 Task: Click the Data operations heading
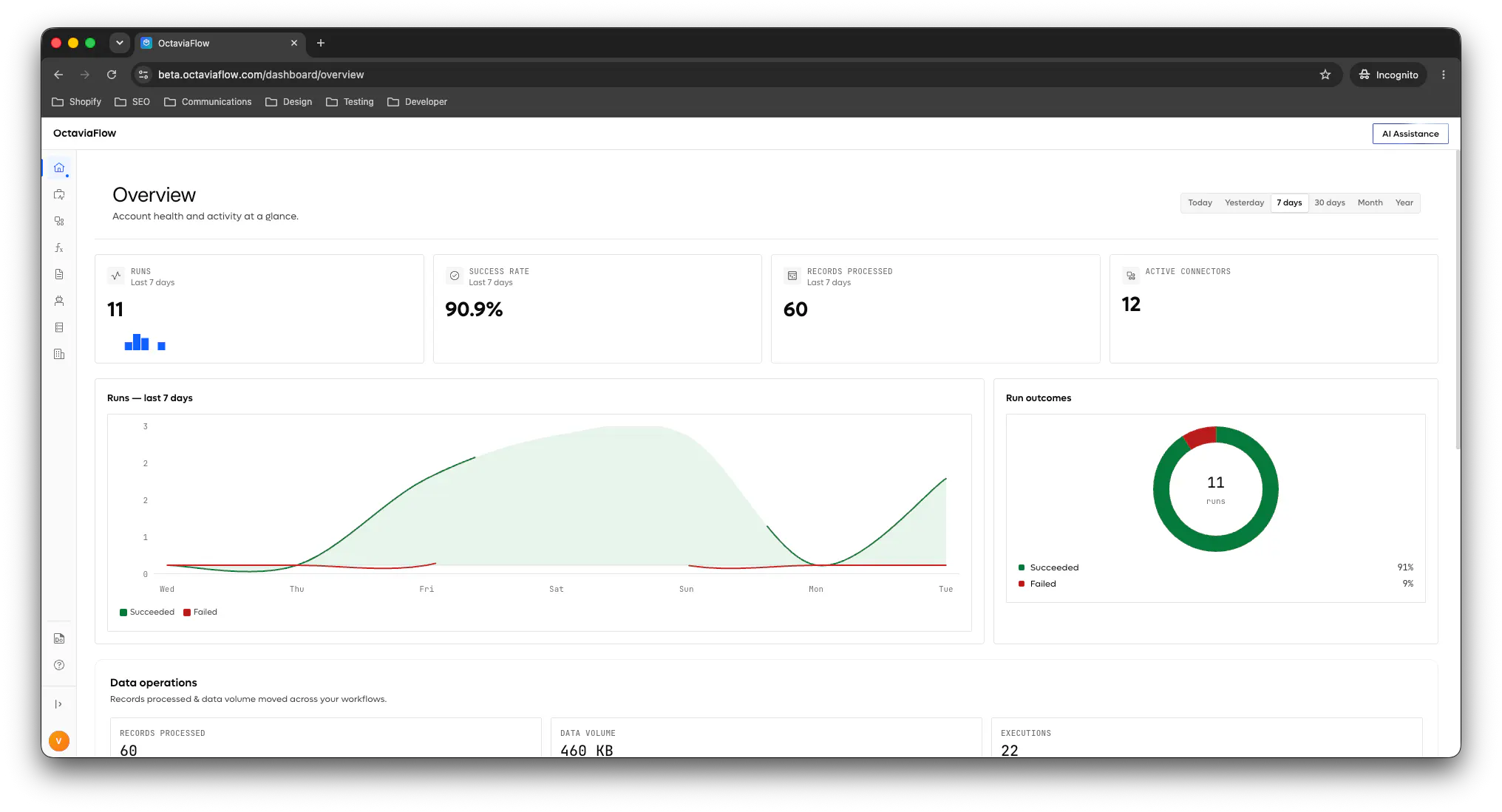[154, 683]
